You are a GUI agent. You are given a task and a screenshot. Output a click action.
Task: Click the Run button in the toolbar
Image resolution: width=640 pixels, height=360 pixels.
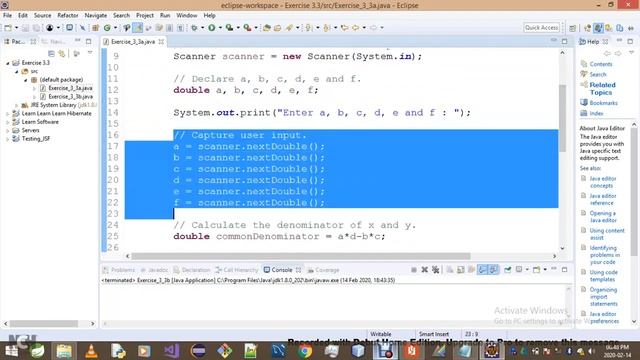[211, 28]
